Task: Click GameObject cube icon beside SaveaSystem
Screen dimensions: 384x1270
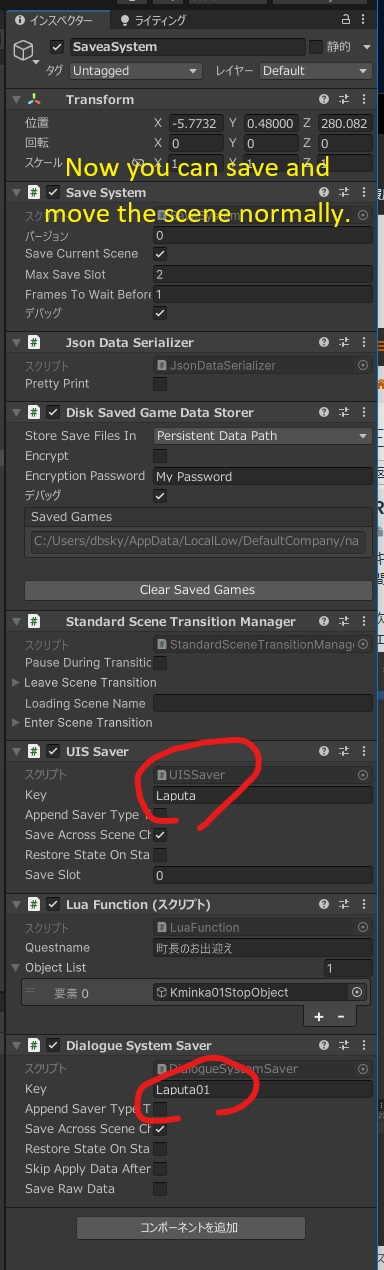Action: 23,52
